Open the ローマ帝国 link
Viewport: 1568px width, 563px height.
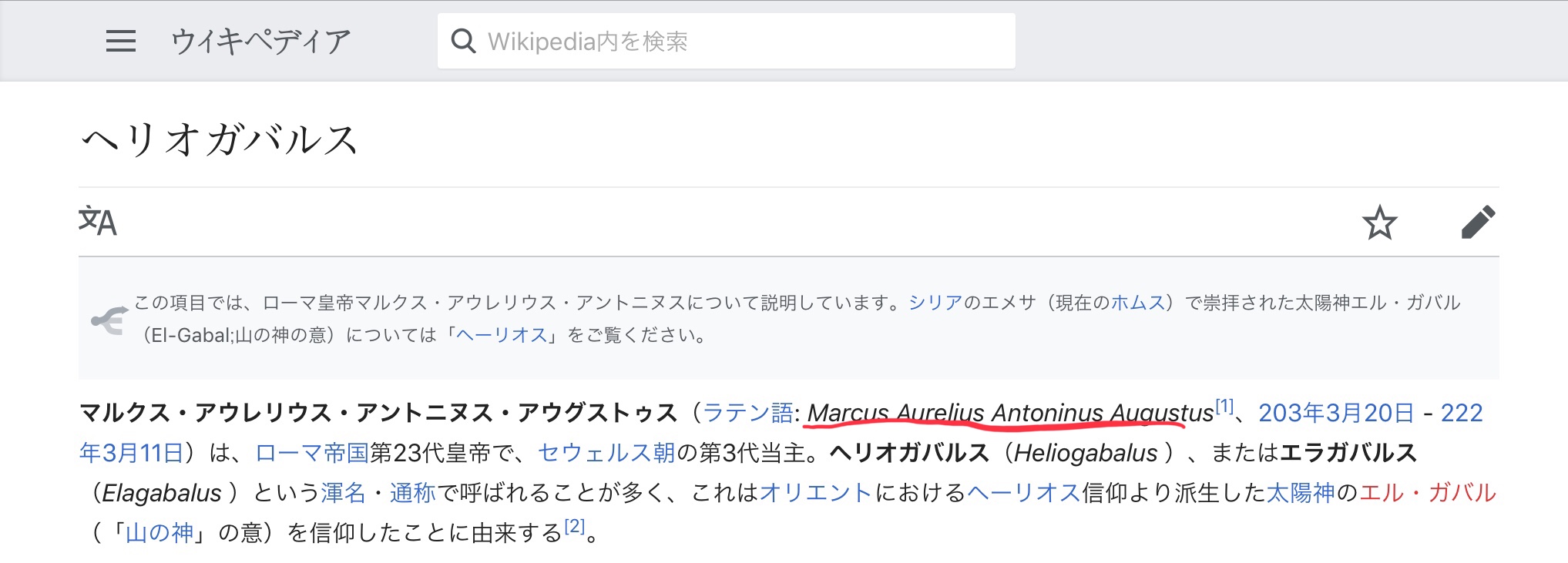(312, 453)
